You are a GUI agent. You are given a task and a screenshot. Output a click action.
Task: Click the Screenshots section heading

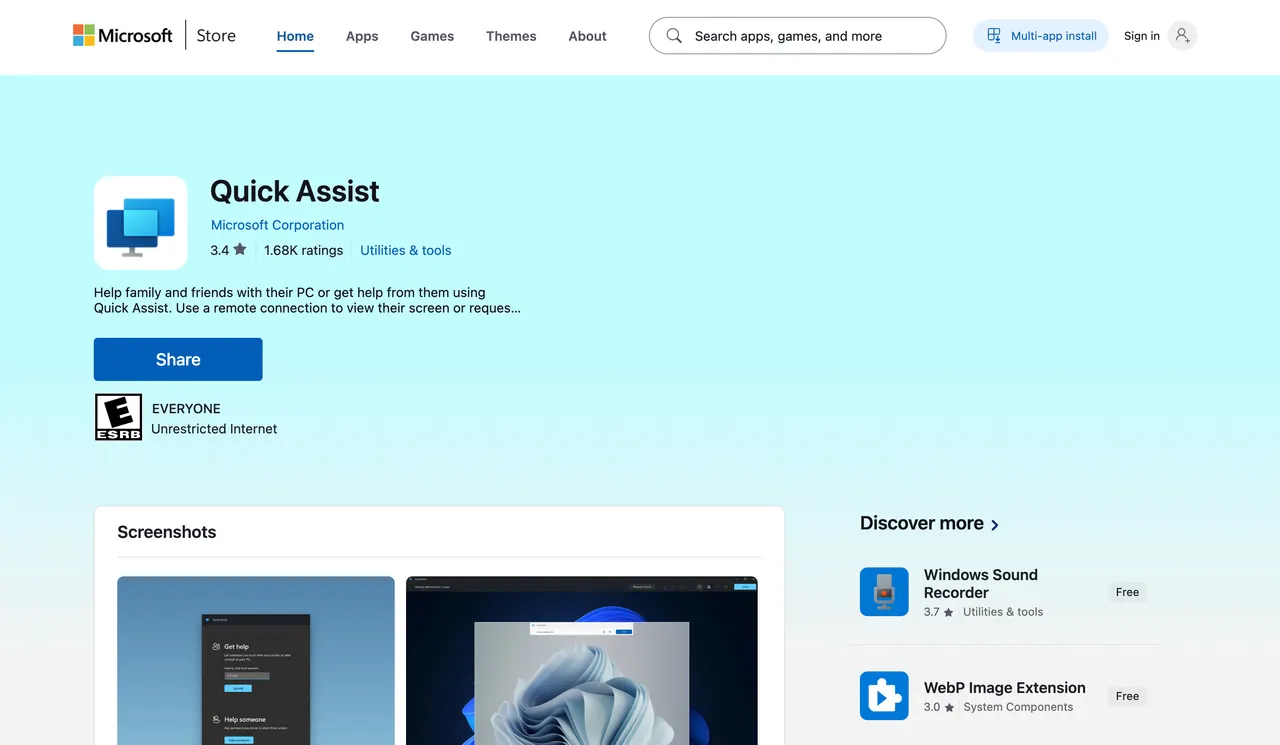pyautogui.click(x=167, y=532)
